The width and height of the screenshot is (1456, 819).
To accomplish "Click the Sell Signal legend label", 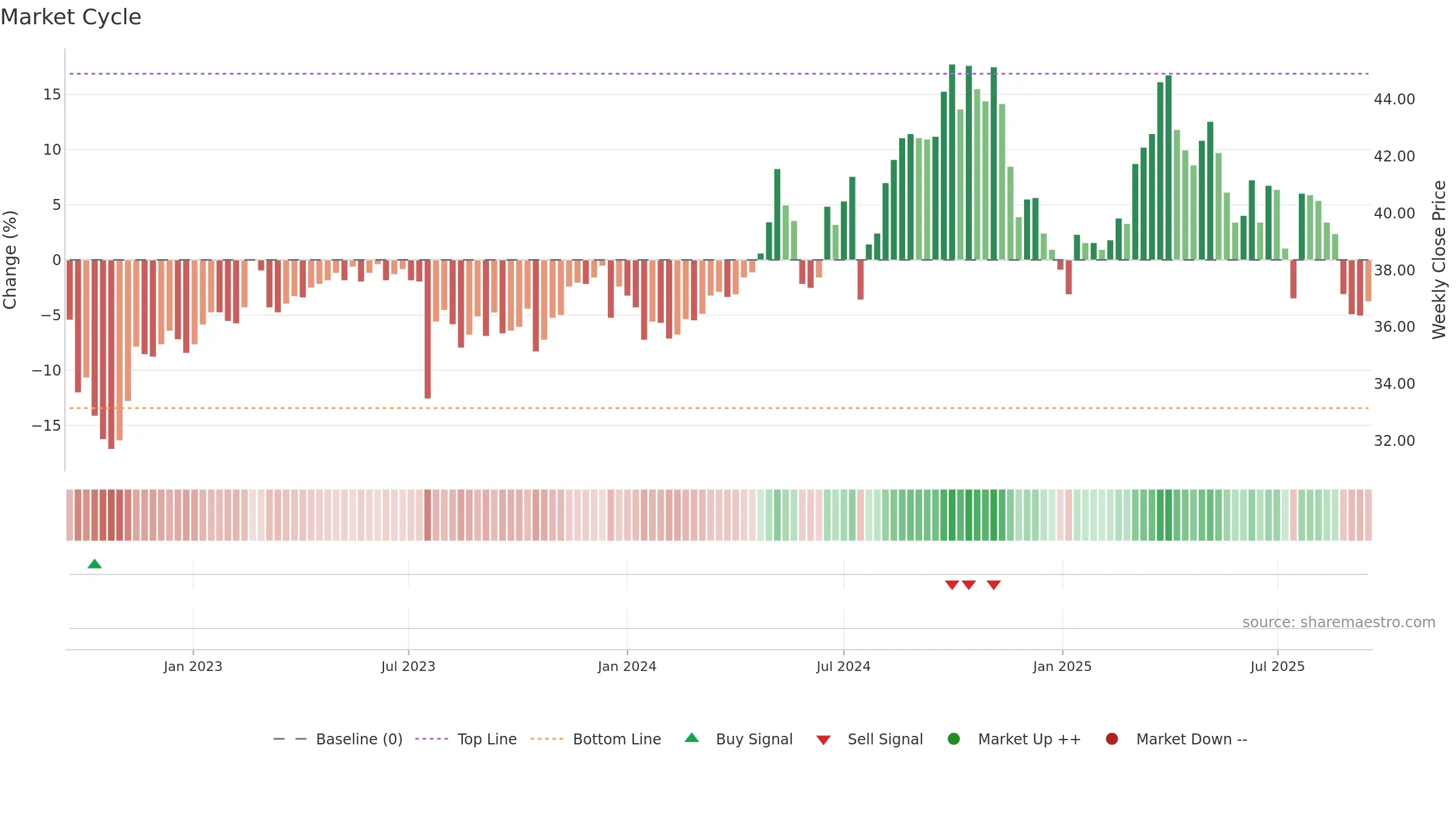I will [x=885, y=739].
